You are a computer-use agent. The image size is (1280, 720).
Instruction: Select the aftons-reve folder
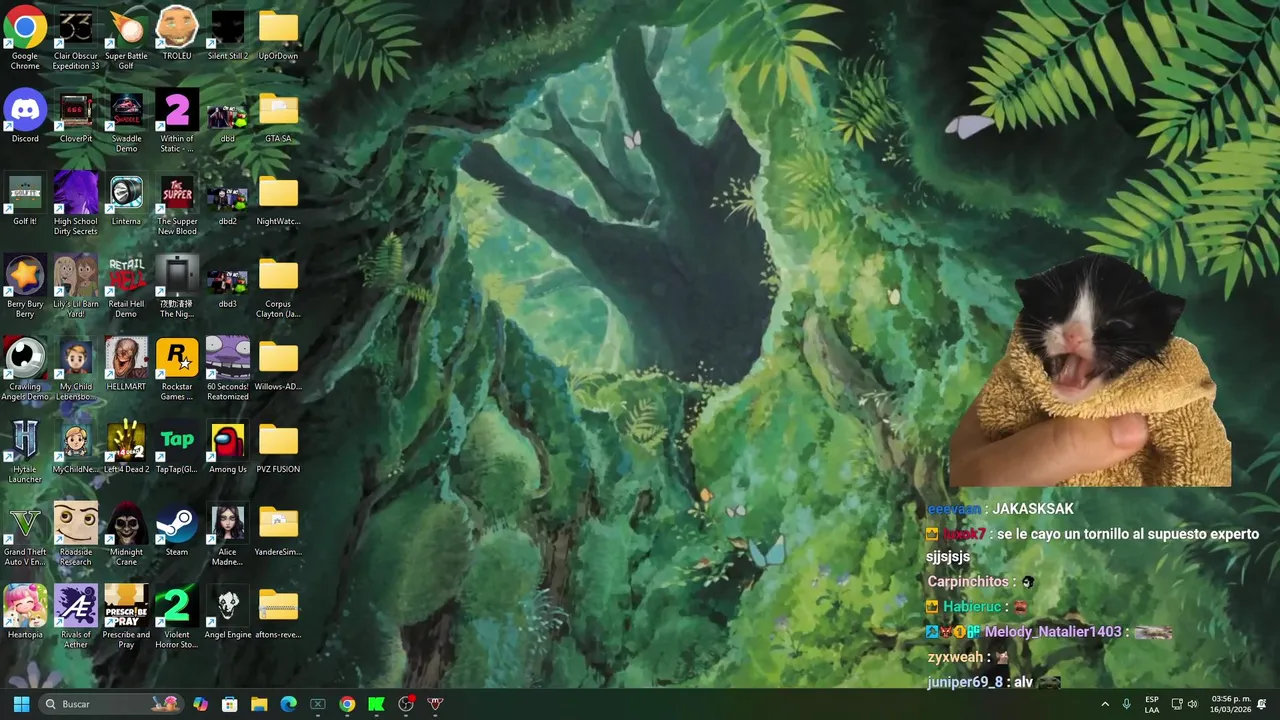[278, 613]
